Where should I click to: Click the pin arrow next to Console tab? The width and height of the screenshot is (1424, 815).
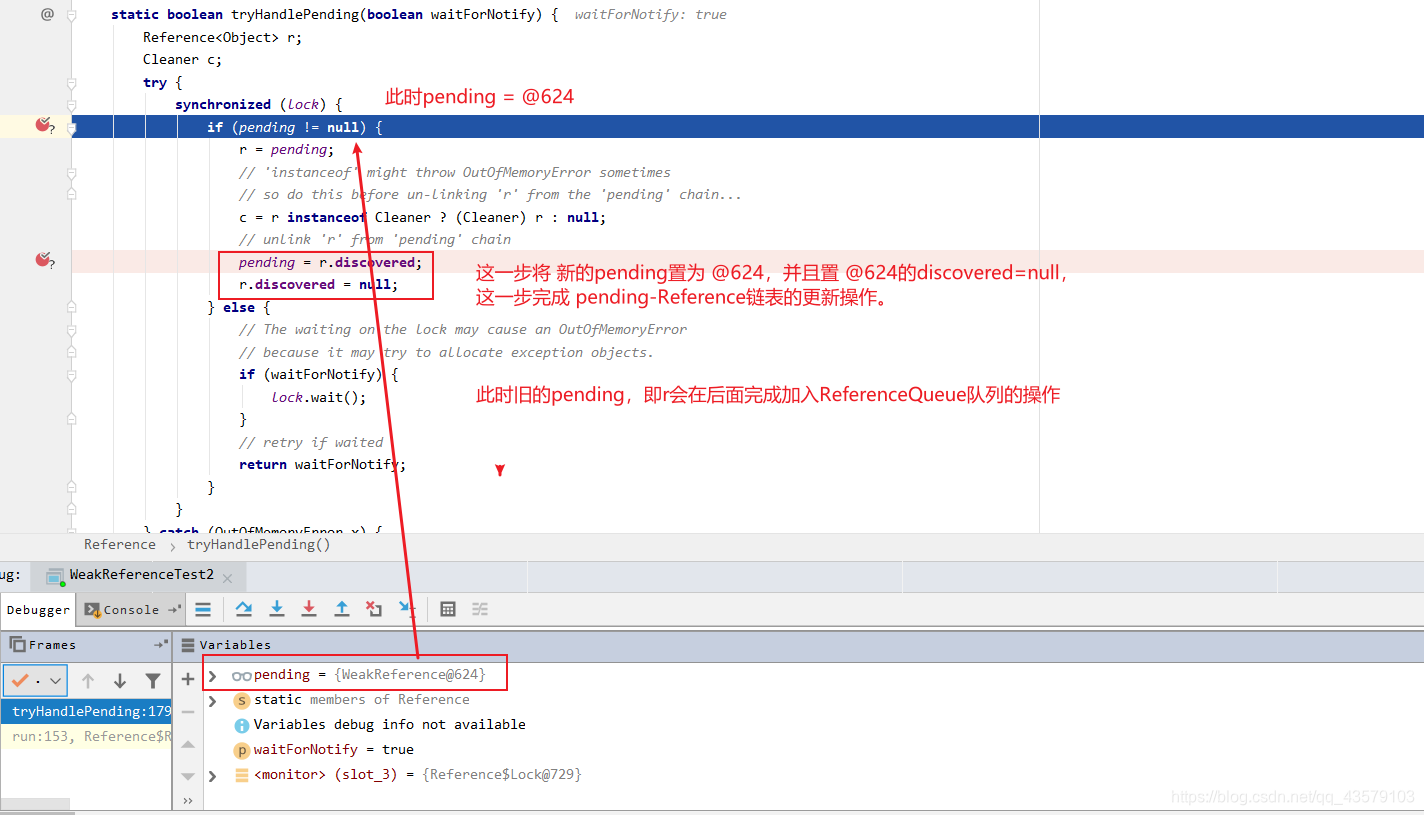[x=173, y=609]
